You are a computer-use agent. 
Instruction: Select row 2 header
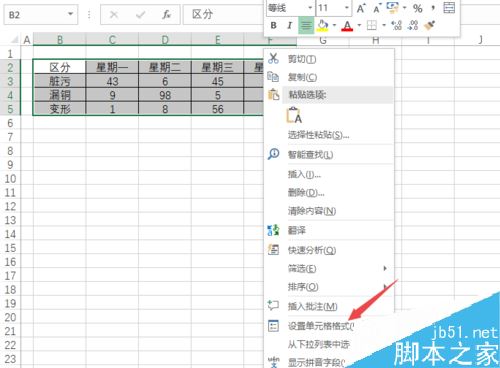(10, 68)
